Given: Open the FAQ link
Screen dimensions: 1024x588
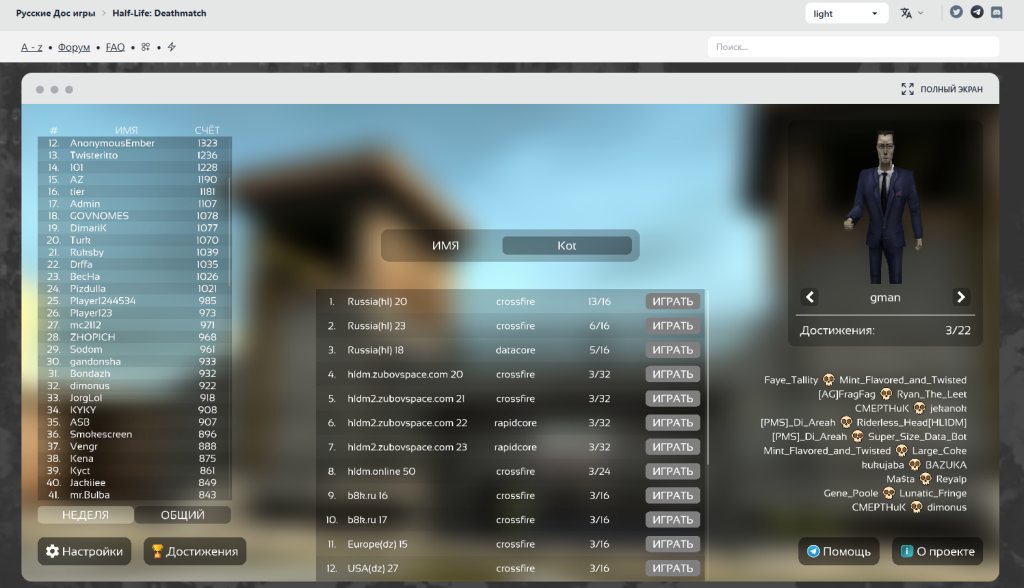Looking at the screenshot, I should 115,47.
